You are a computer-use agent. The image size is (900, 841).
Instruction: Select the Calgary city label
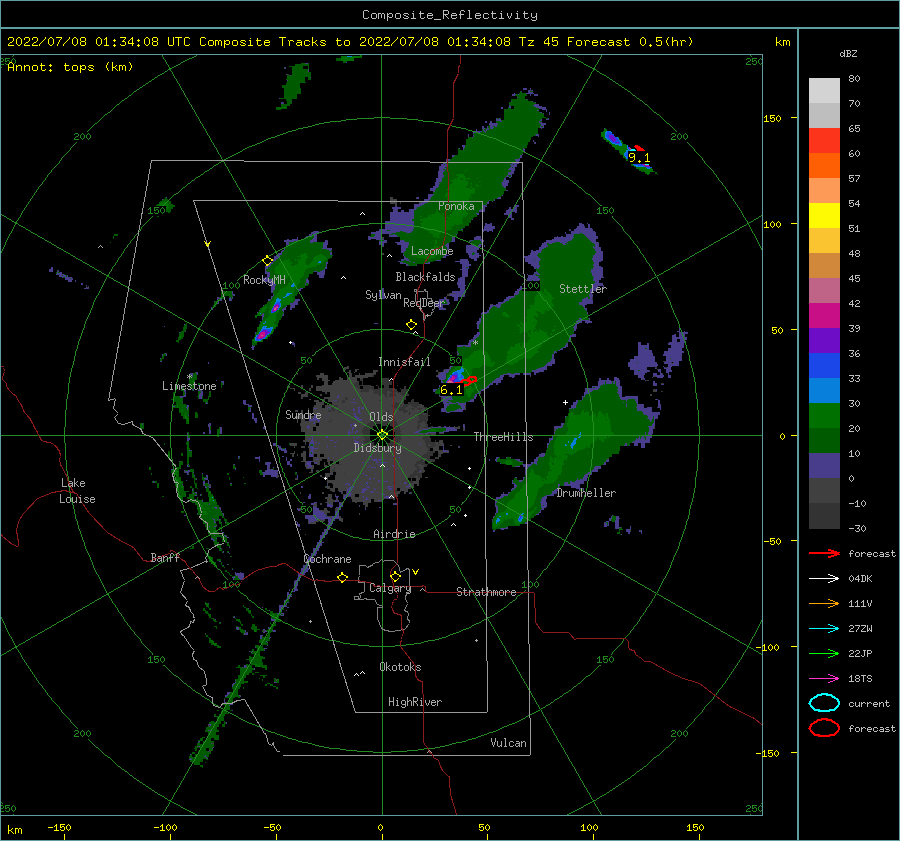tap(390, 588)
